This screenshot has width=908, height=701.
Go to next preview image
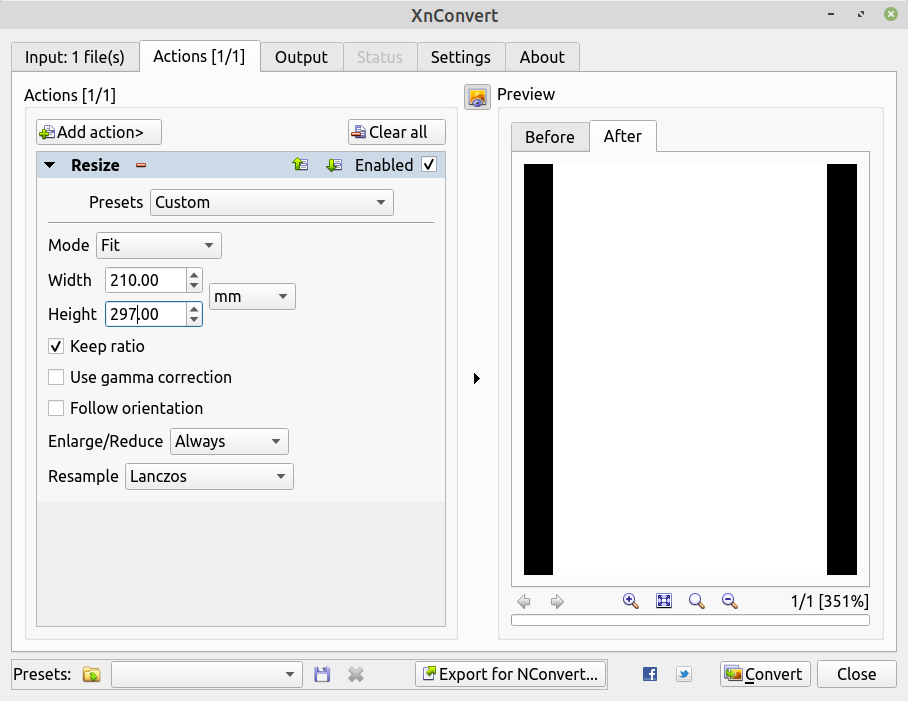click(557, 601)
